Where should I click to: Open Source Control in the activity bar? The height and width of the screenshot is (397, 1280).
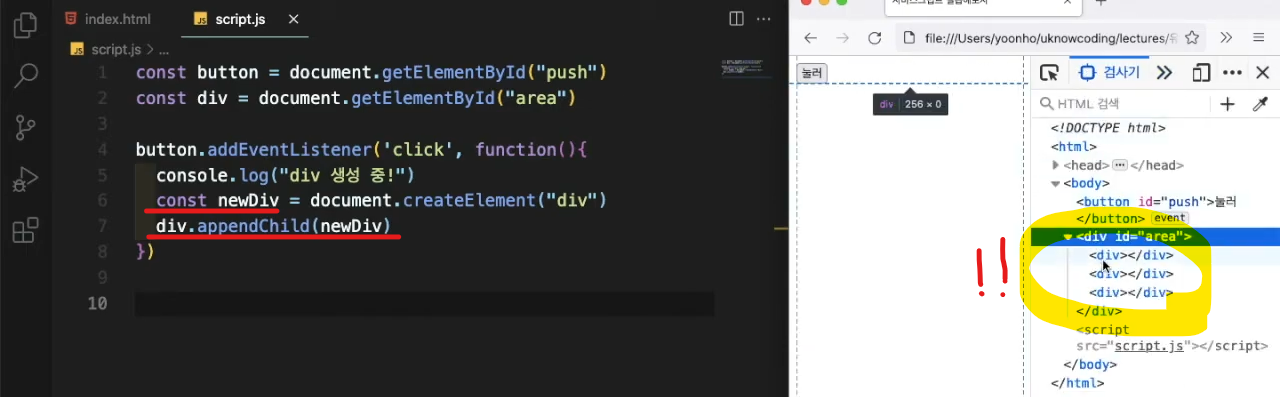(x=25, y=128)
